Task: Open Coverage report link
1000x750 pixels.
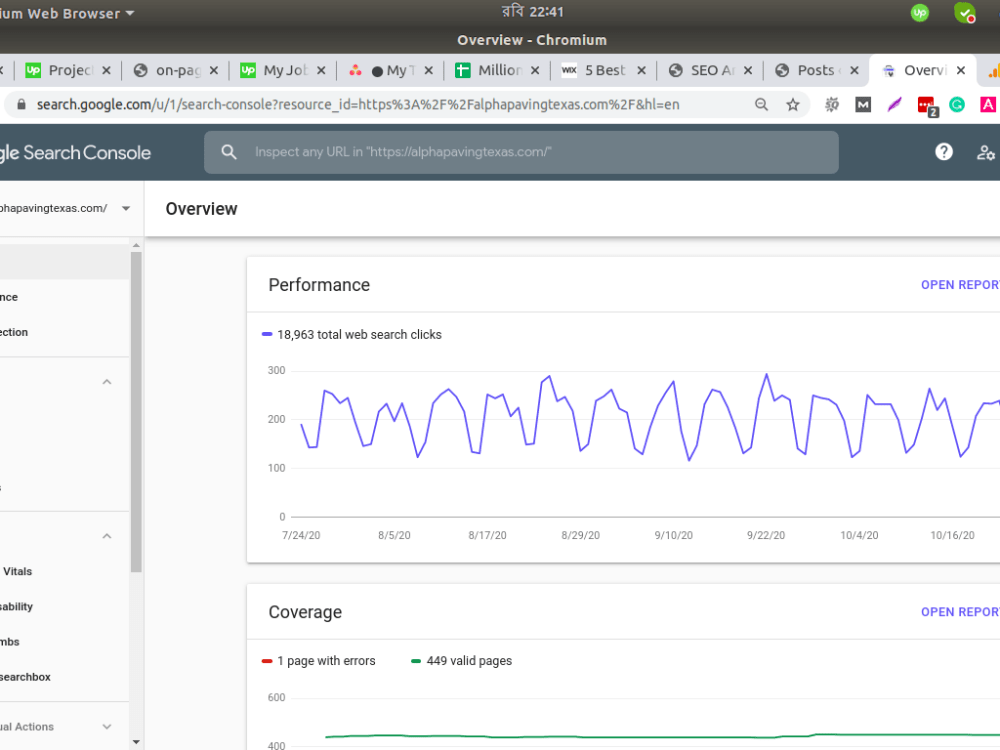Action: tap(960, 612)
